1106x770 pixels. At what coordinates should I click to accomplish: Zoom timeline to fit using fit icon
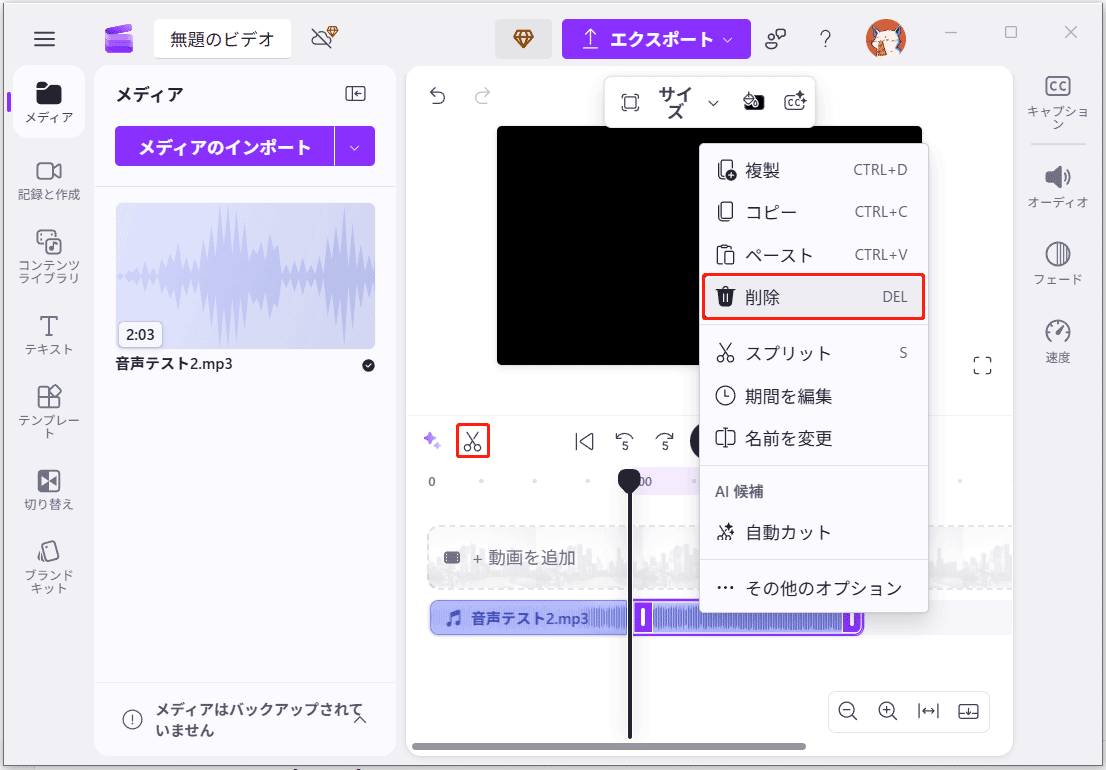tap(928, 711)
